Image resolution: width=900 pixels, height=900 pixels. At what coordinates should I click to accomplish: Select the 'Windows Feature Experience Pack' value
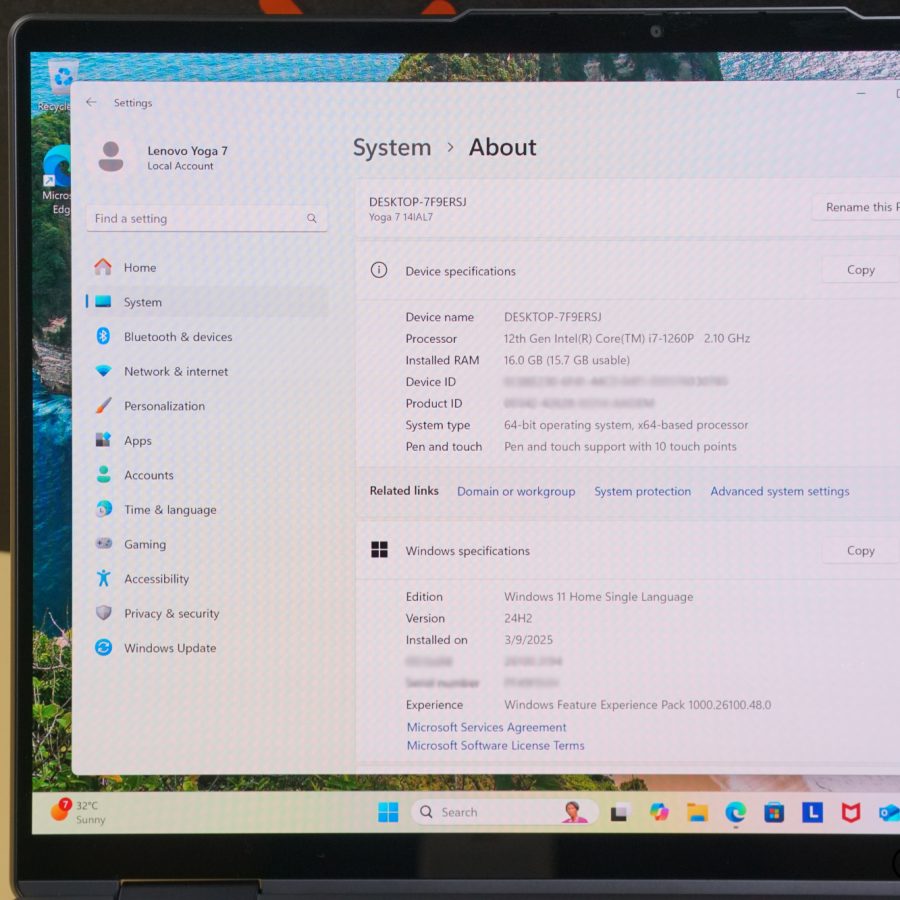[637, 705]
